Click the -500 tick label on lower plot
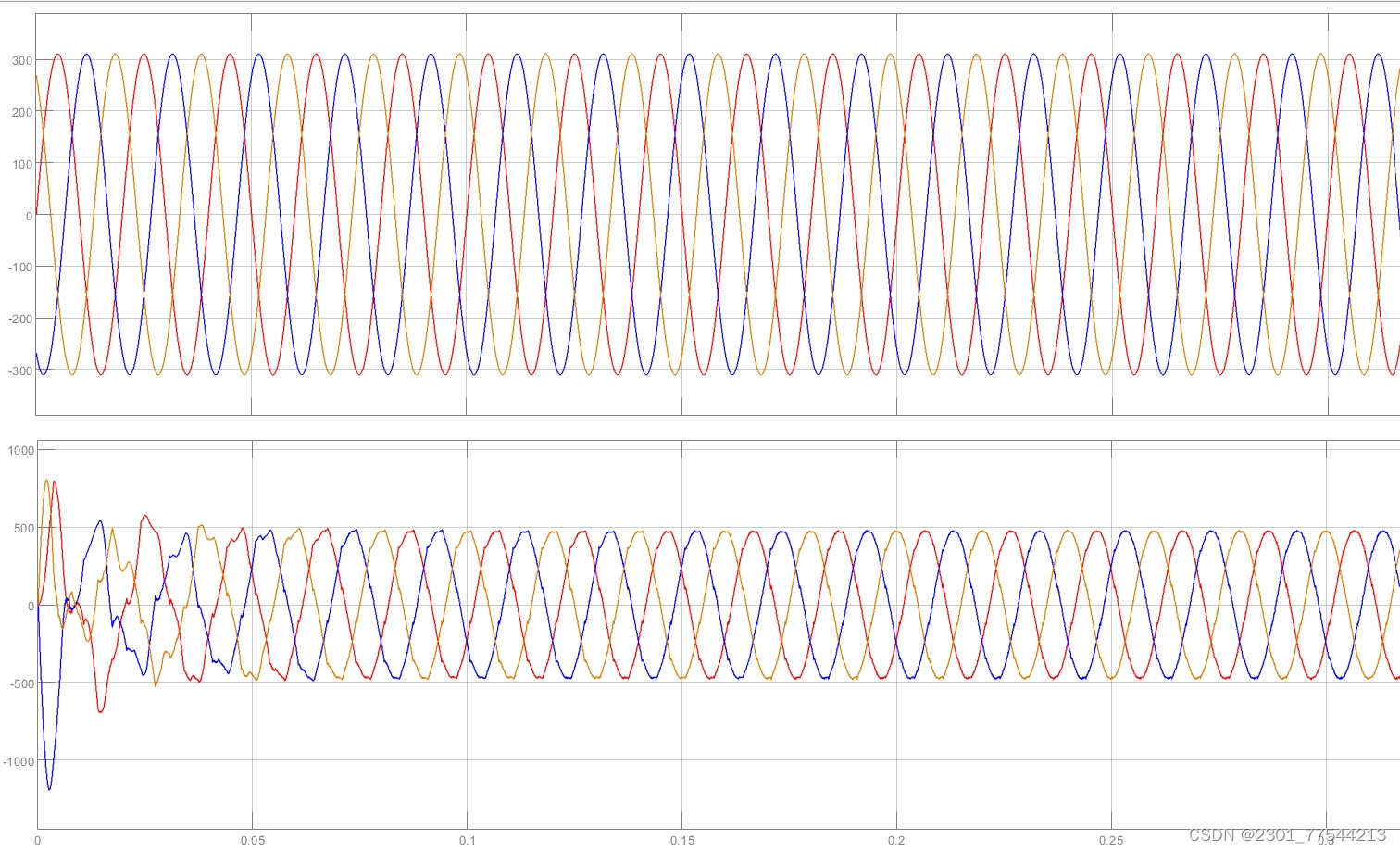The width and height of the screenshot is (1400, 852). [21, 683]
